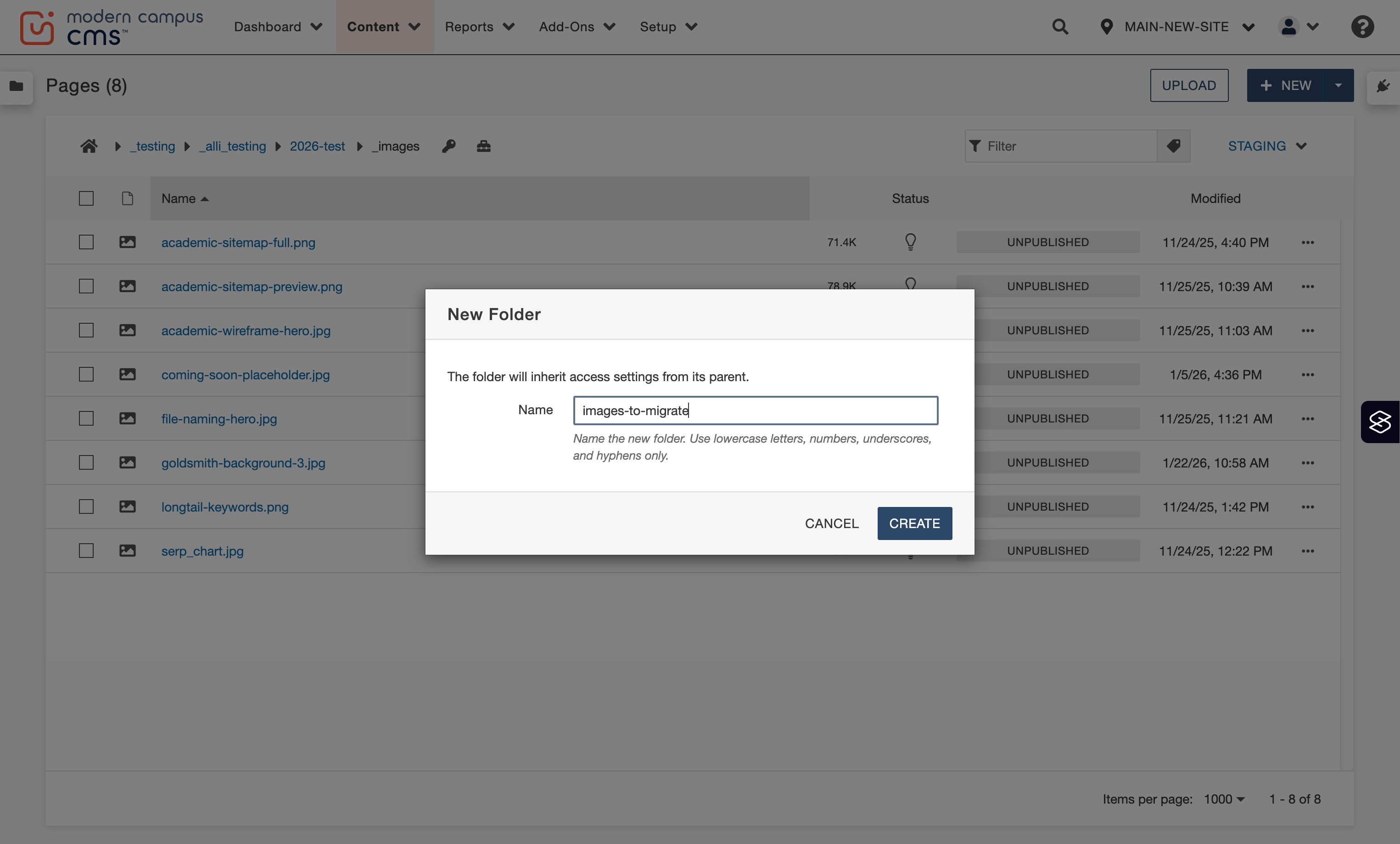This screenshot has width=1400, height=844.
Task: Click image icon for longtail-keywords.png
Action: [127, 506]
